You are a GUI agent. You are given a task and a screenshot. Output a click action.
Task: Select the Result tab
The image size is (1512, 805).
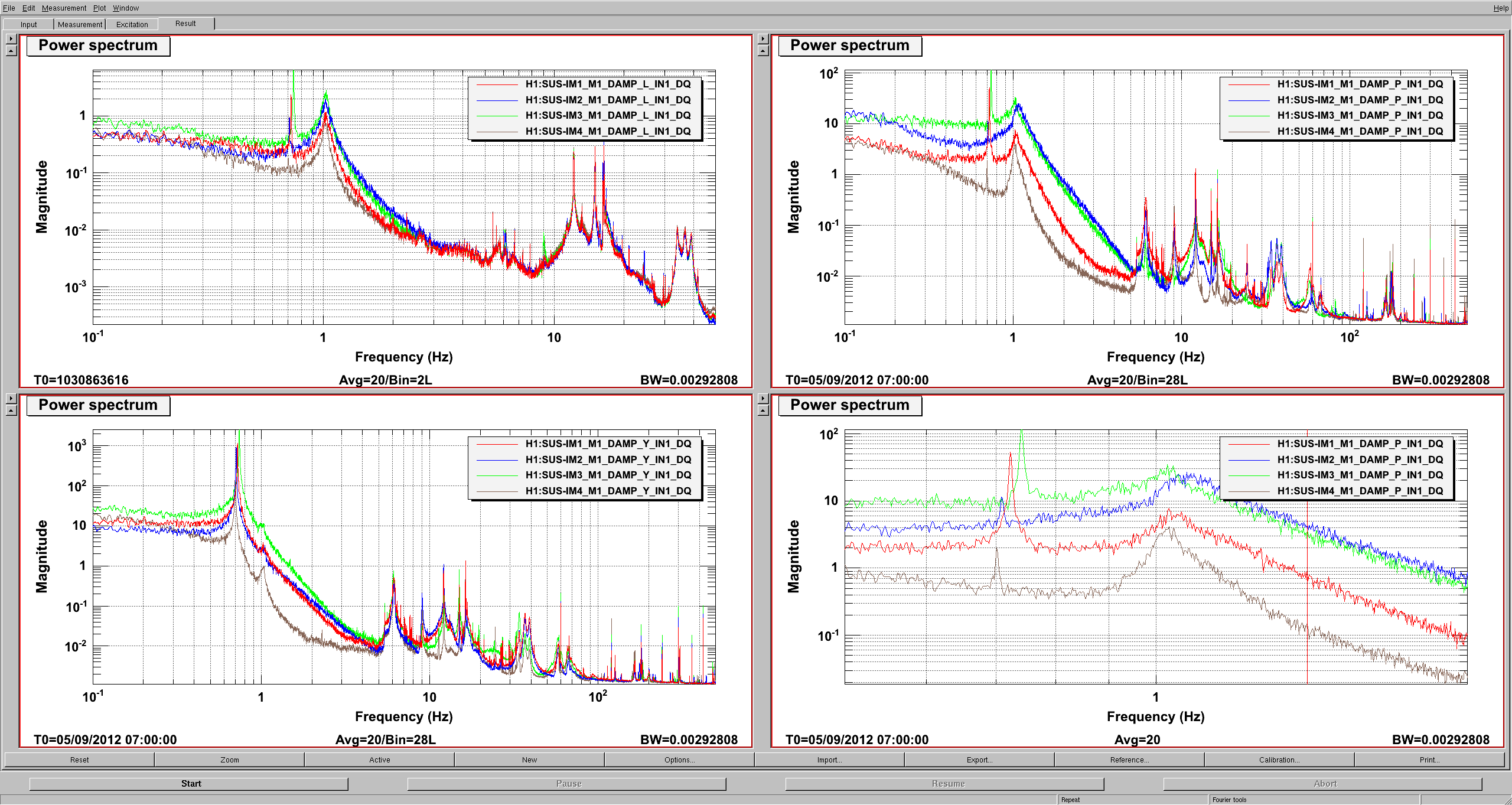(x=185, y=24)
